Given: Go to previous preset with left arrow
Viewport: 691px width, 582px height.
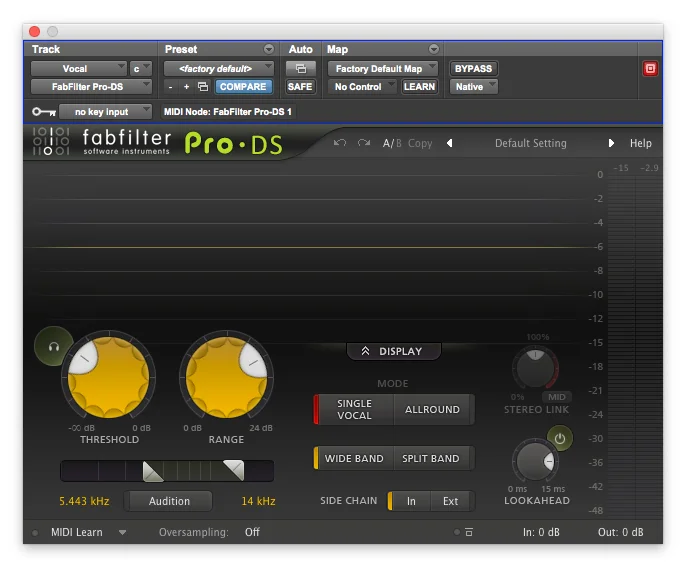Looking at the screenshot, I should 450,143.
